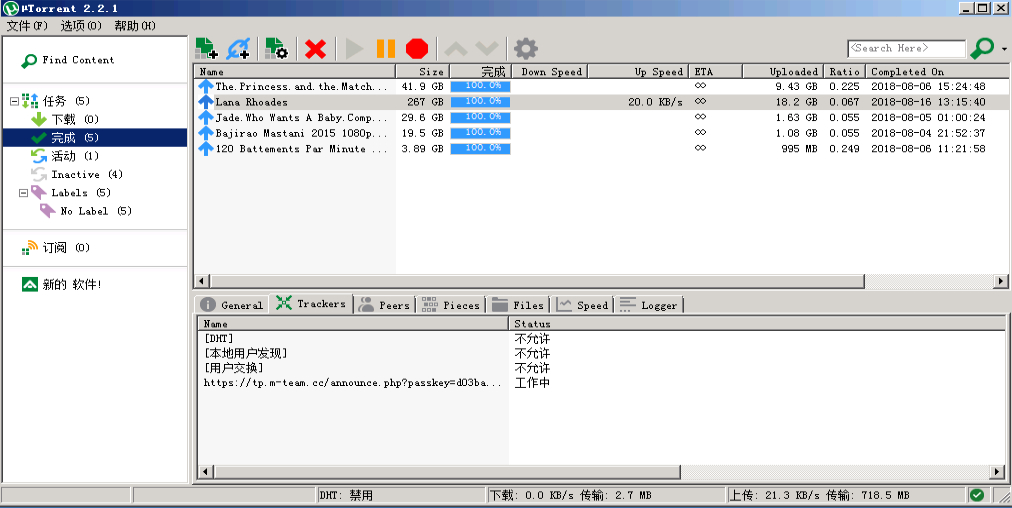Switch to Files tab
The height and width of the screenshot is (508, 1012).
tap(519, 305)
